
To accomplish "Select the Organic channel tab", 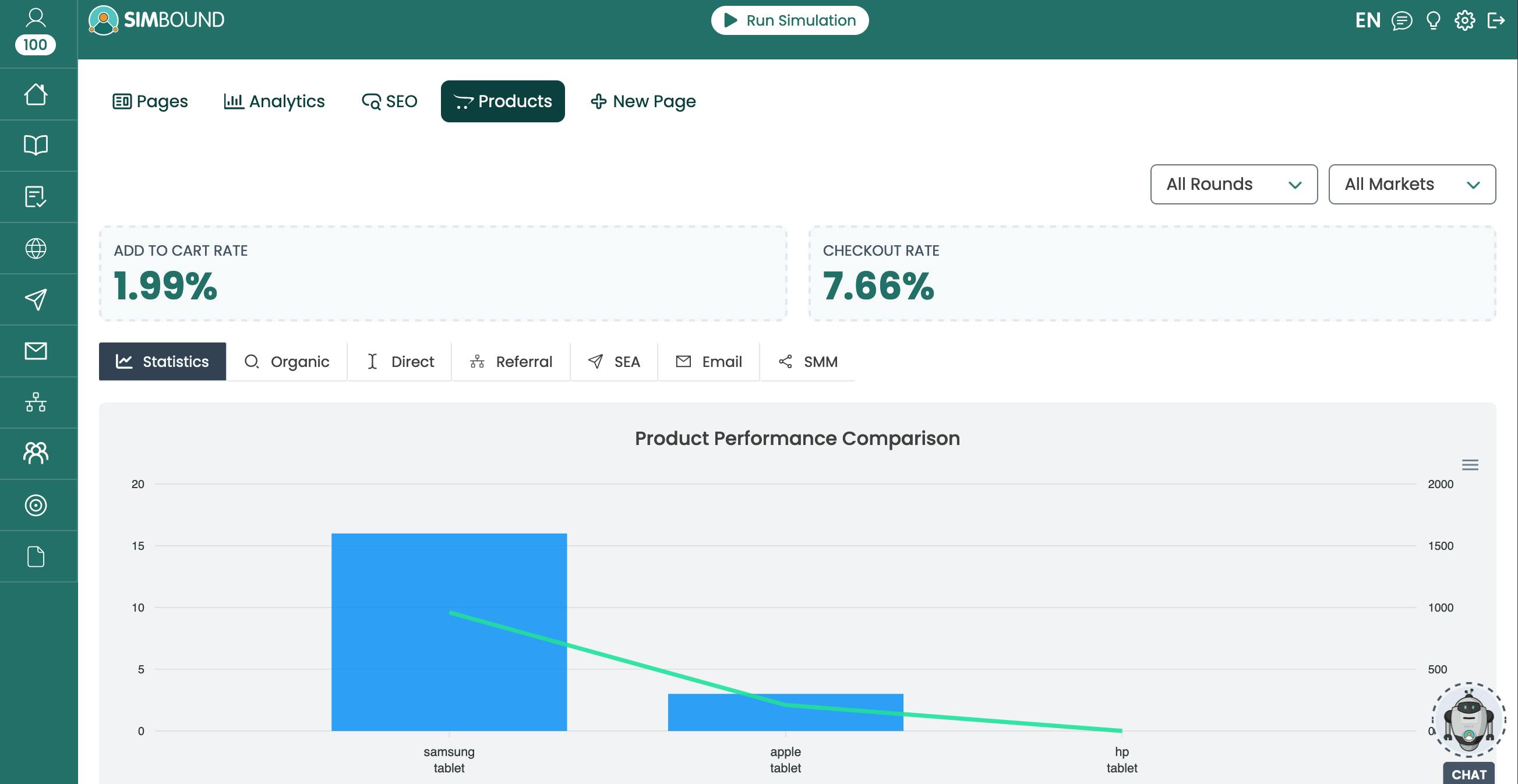I will pos(287,362).
